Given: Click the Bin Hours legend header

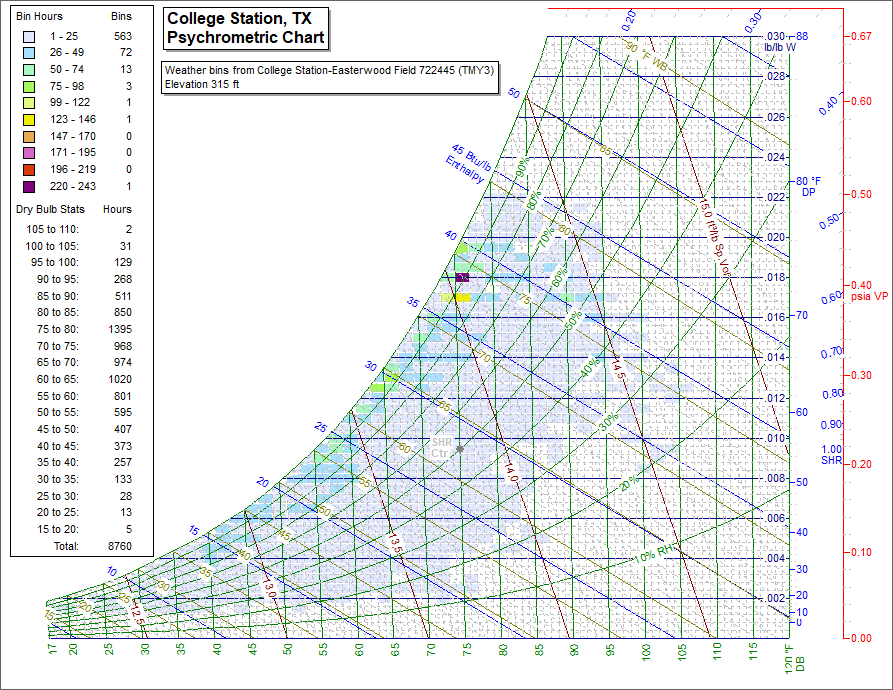Looking at the screenshot, I should pos(40,18).
